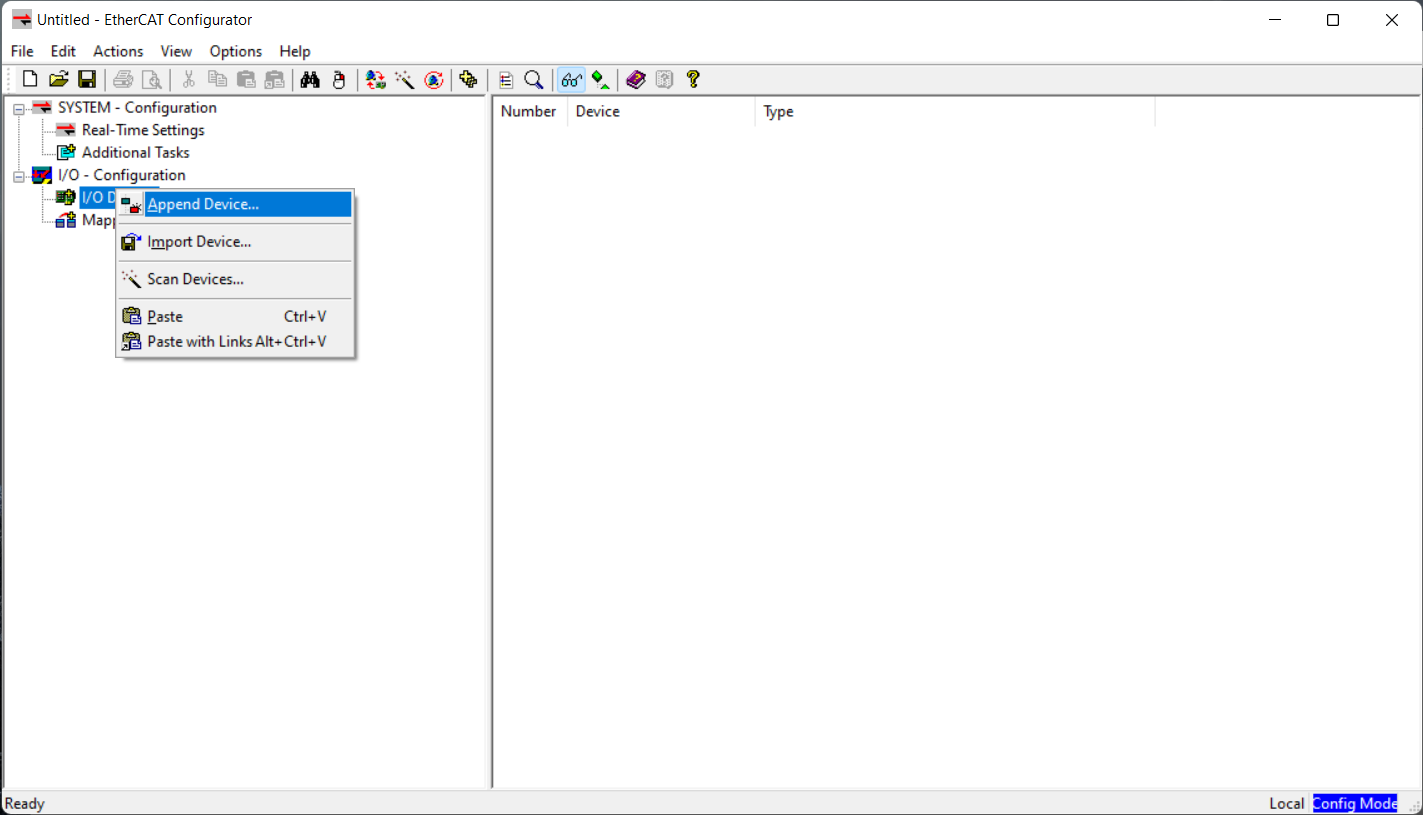This screenshot has height=815, width=1423.
Task: Click the New document toolbar icon
Action: (x=30, y=80)
